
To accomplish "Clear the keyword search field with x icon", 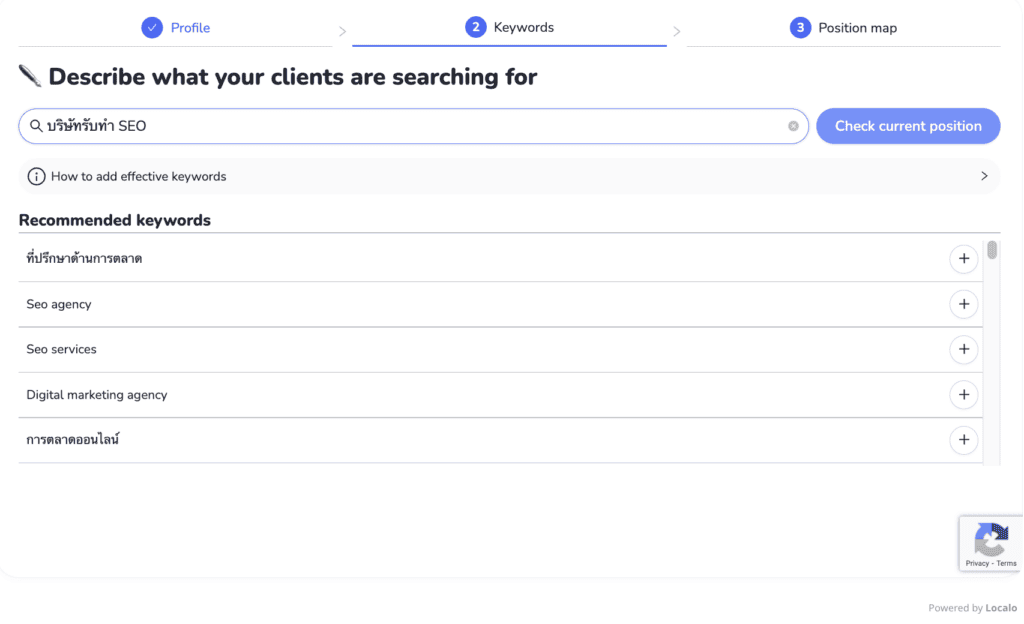I will [793, 126].
